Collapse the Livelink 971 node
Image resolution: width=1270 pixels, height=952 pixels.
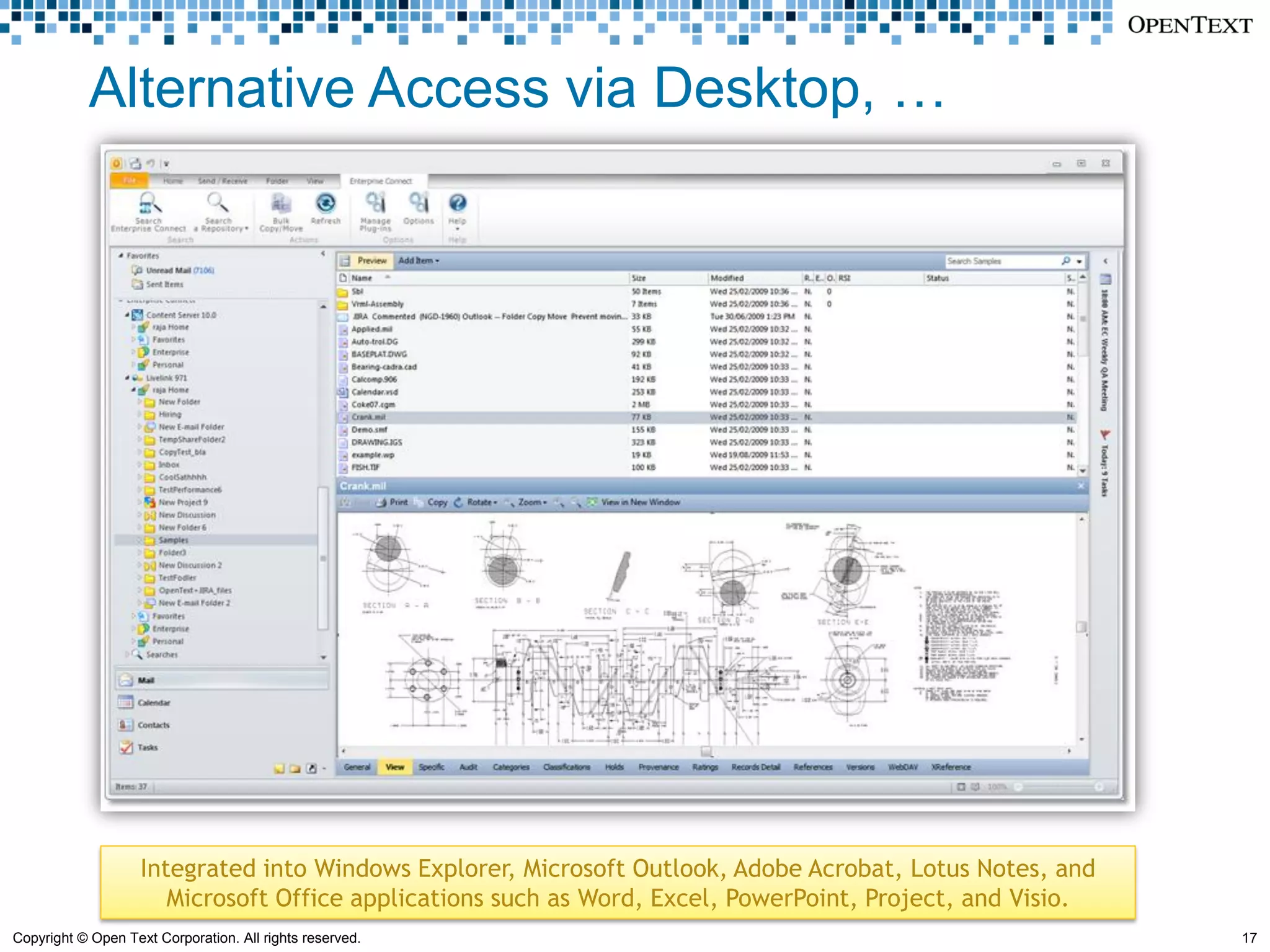point(127,377)
